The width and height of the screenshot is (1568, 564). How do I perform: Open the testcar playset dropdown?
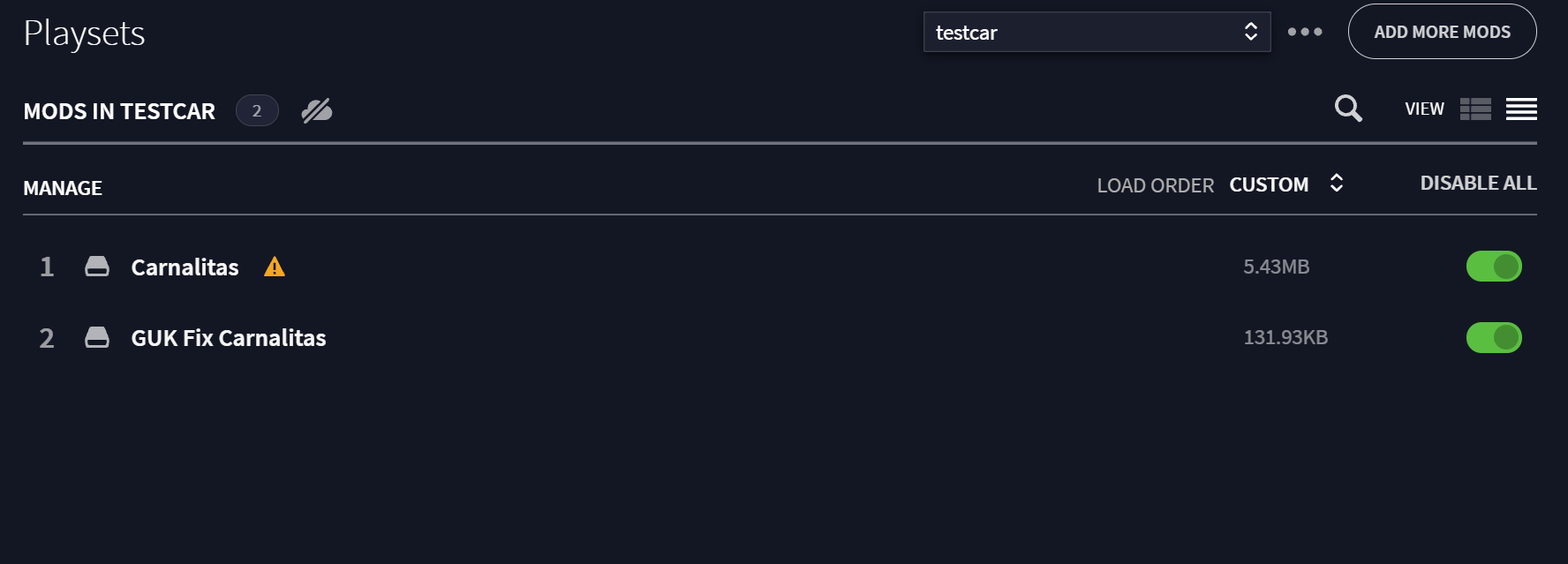click(1097, 32)
